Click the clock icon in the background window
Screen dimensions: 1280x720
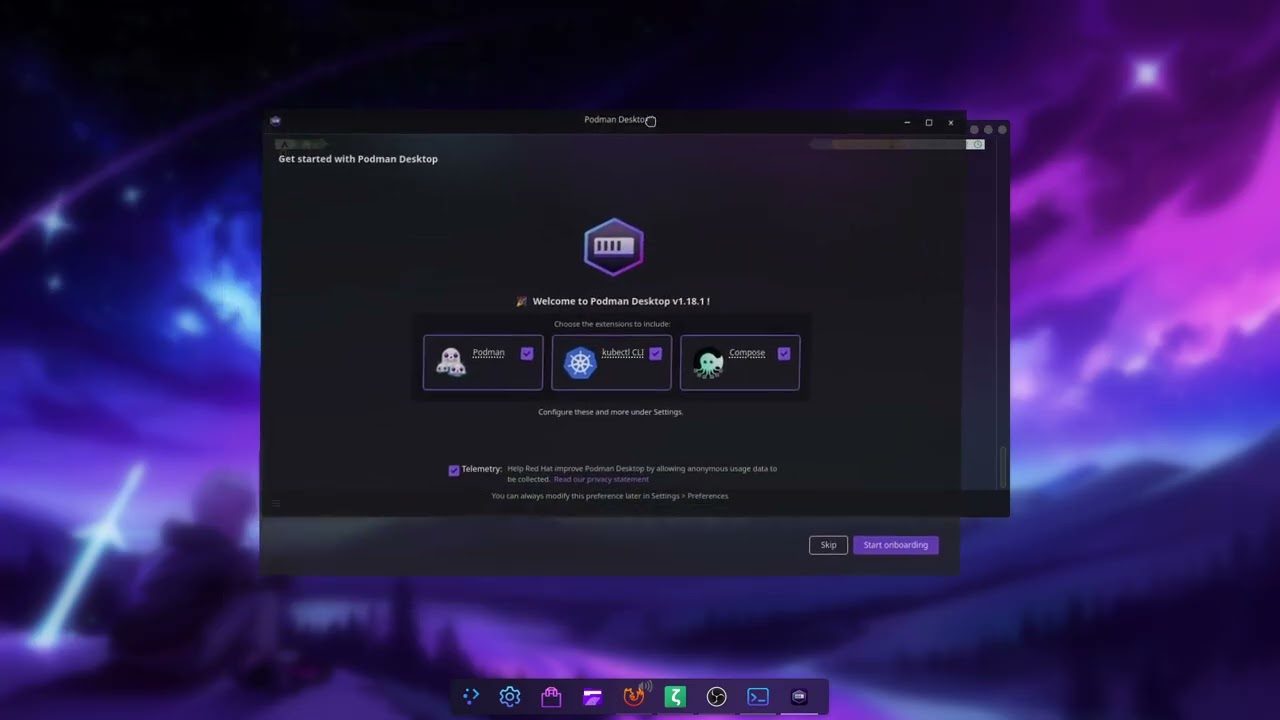978,144
